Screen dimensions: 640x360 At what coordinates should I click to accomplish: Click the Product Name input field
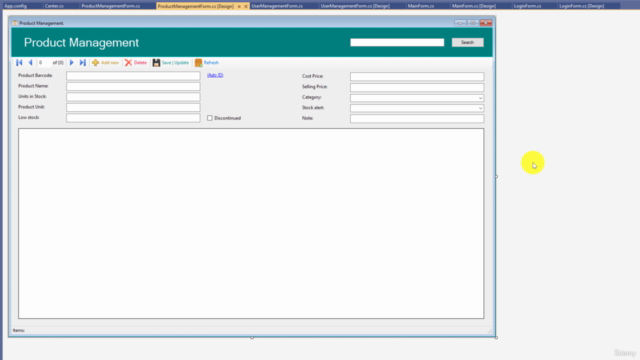coord(133,87)
